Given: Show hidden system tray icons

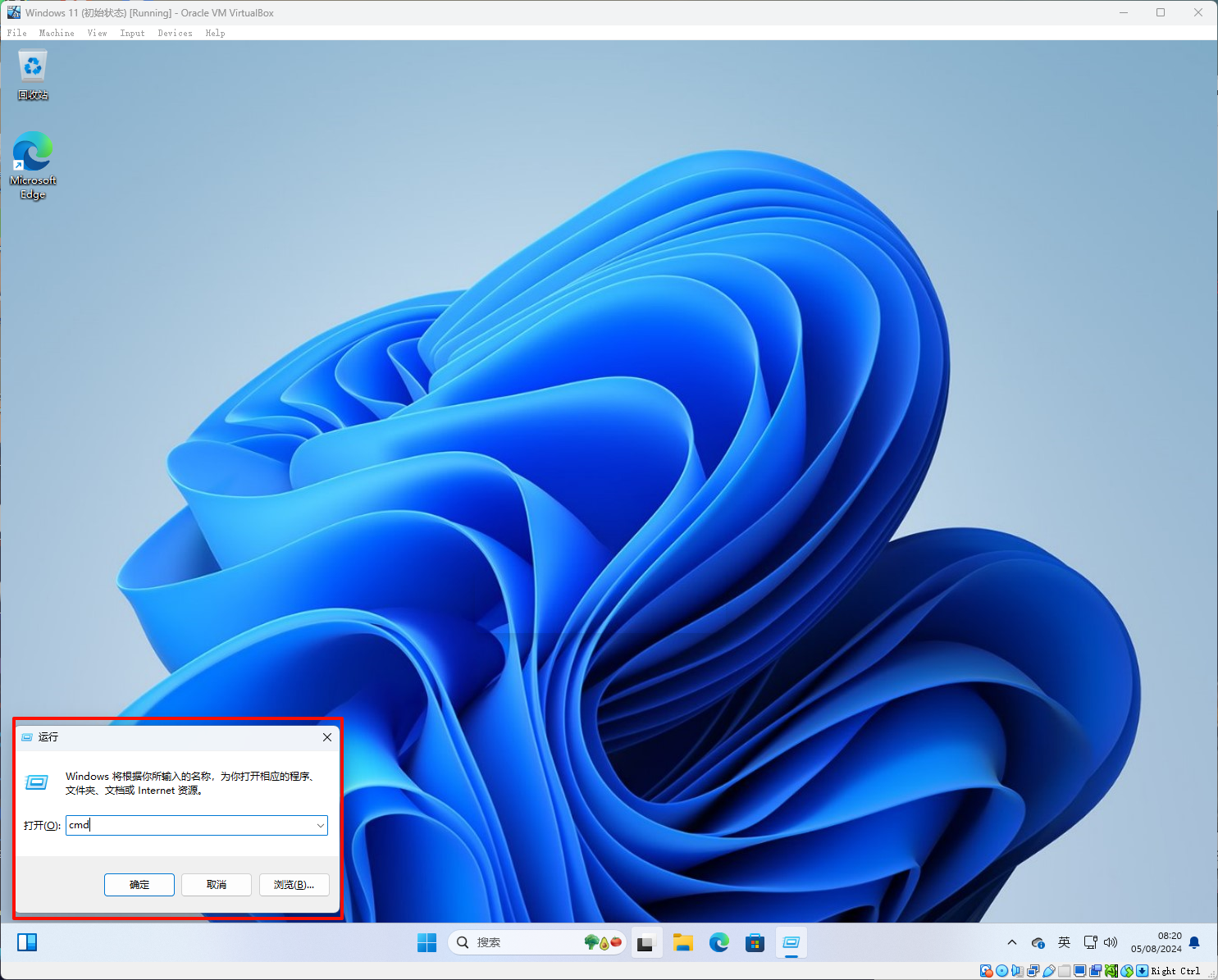Looking at the screenshot, I should (x=1012, y=942).
